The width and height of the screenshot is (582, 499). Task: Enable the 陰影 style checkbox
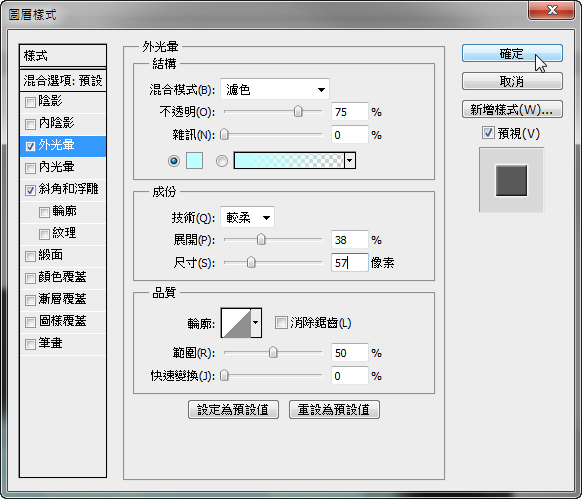click(x=30, y=102)
